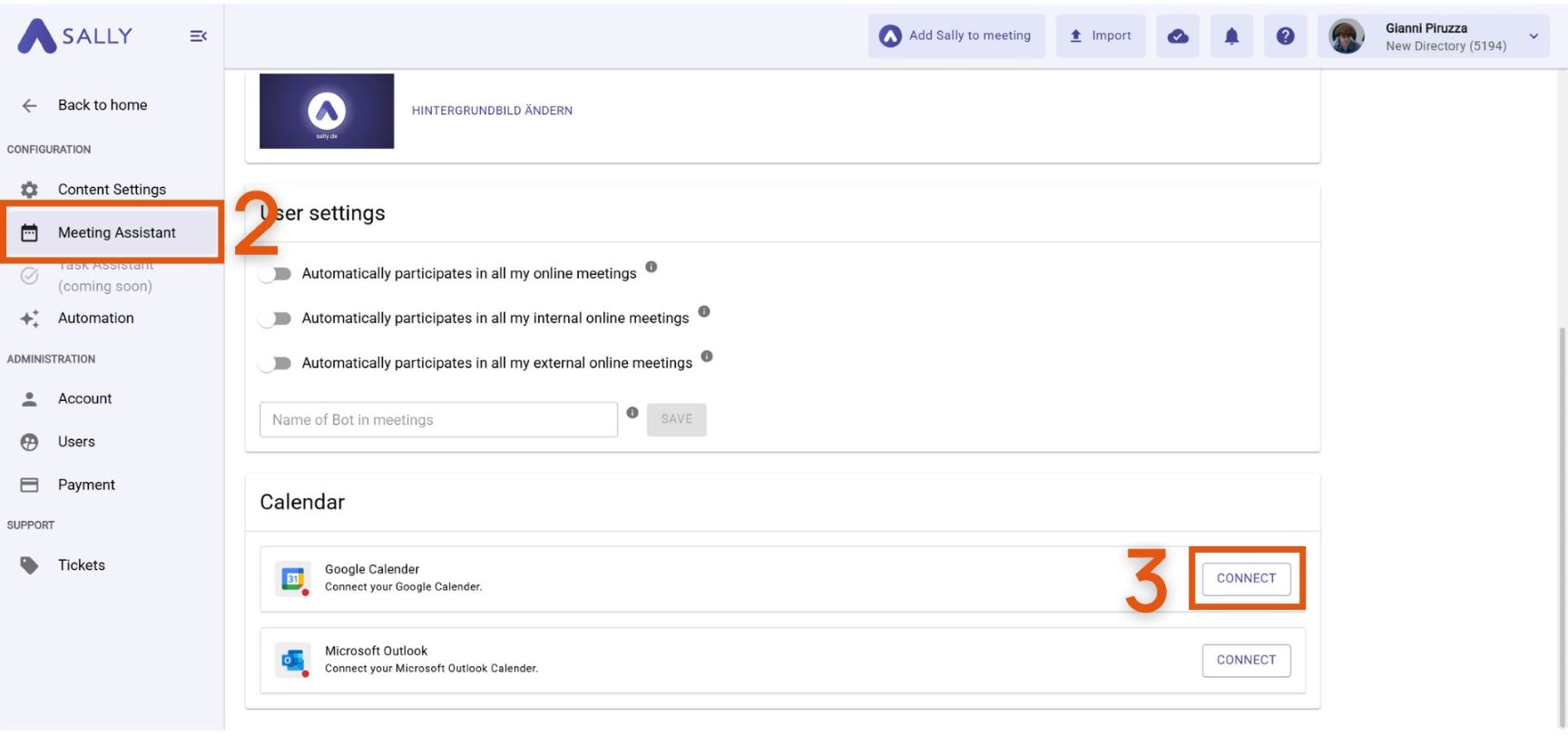Show info for all online meetings option
Screen dimensions: 1568x735
coord(652,267)
